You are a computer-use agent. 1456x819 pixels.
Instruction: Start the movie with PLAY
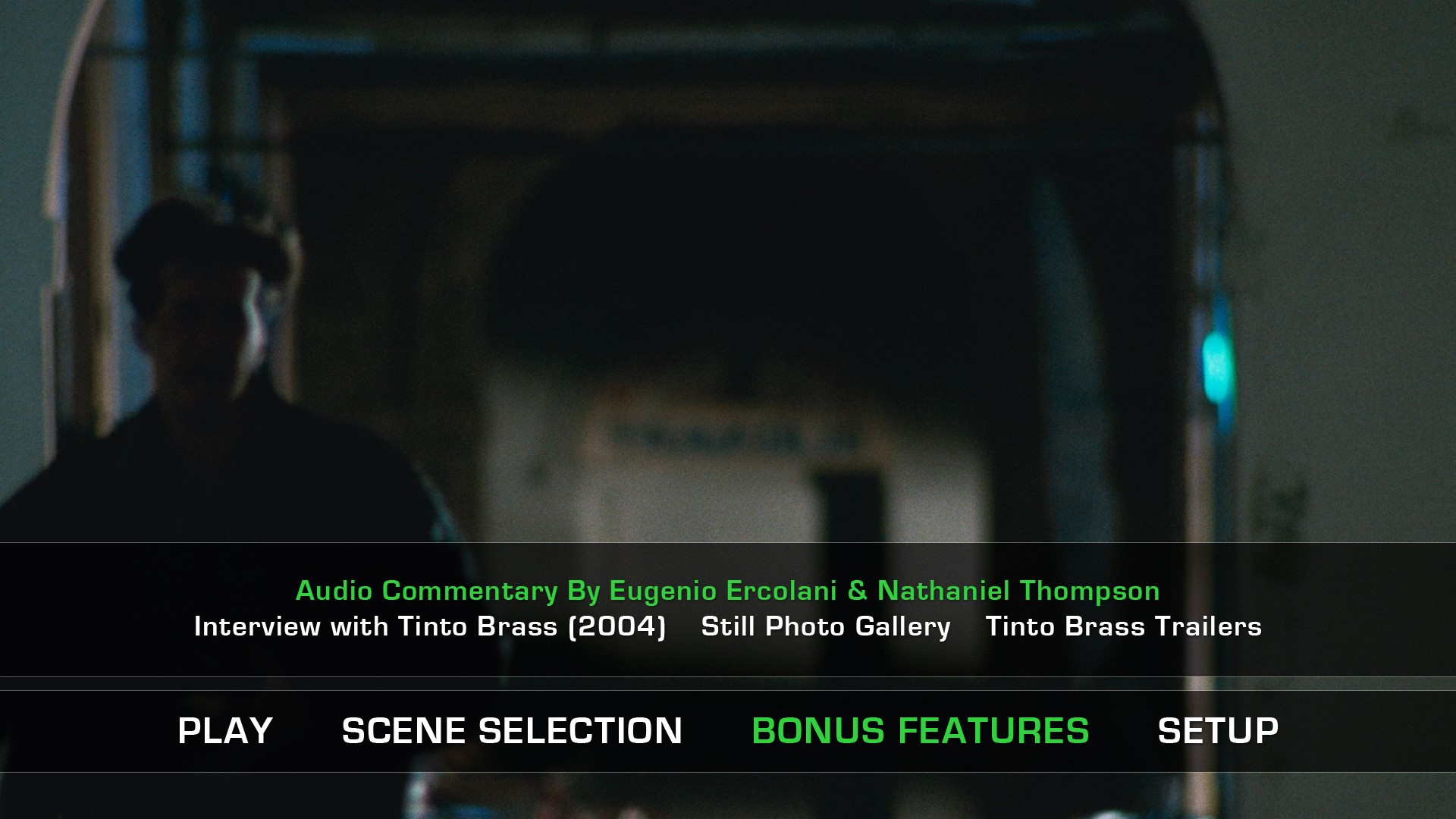click(225, 731)
